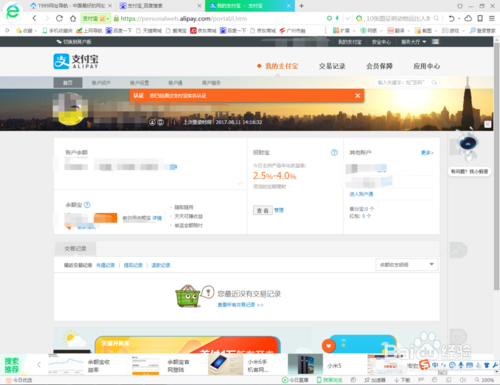Click the search icon in the Alipay keyword box
The image size is (500, 385).
[x=434, y=82]
